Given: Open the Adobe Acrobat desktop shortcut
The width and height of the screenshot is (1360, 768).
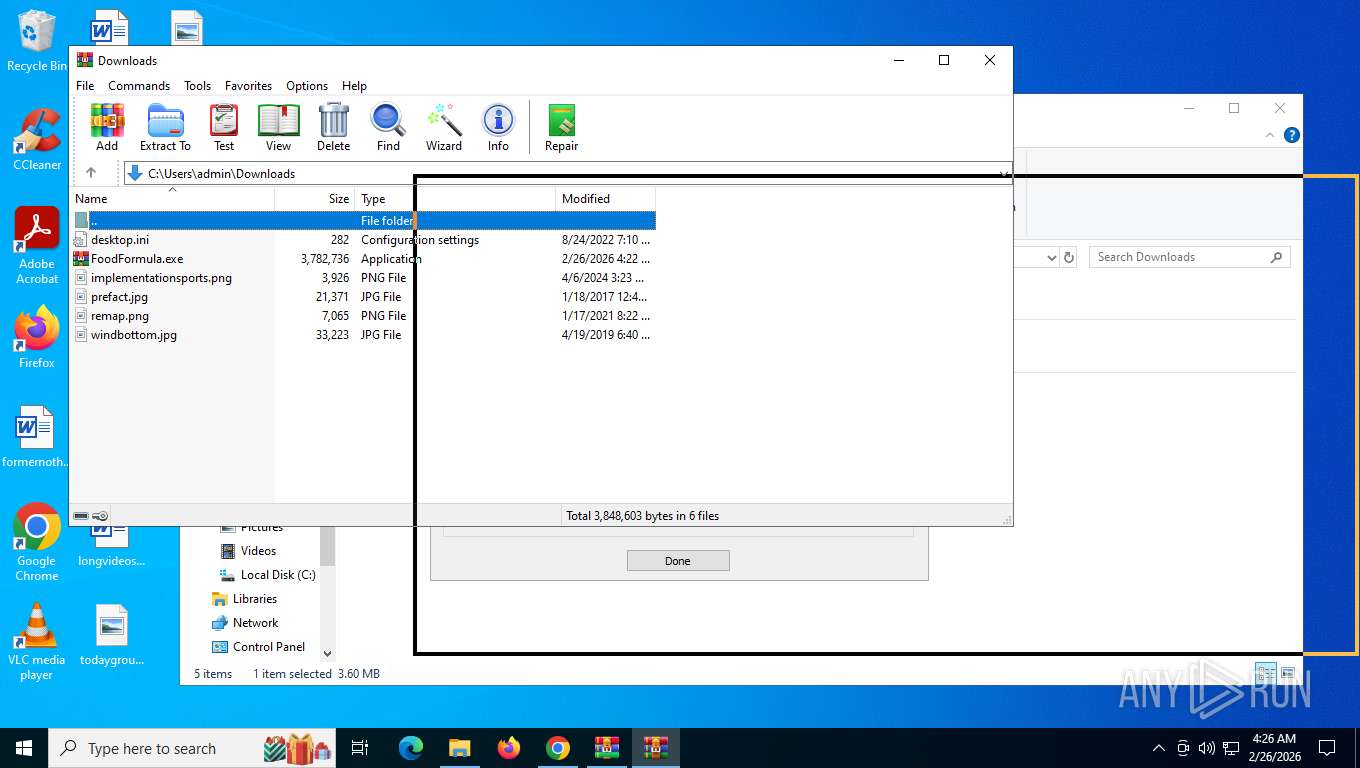Looking at the screenshot, I should (37, 246).
